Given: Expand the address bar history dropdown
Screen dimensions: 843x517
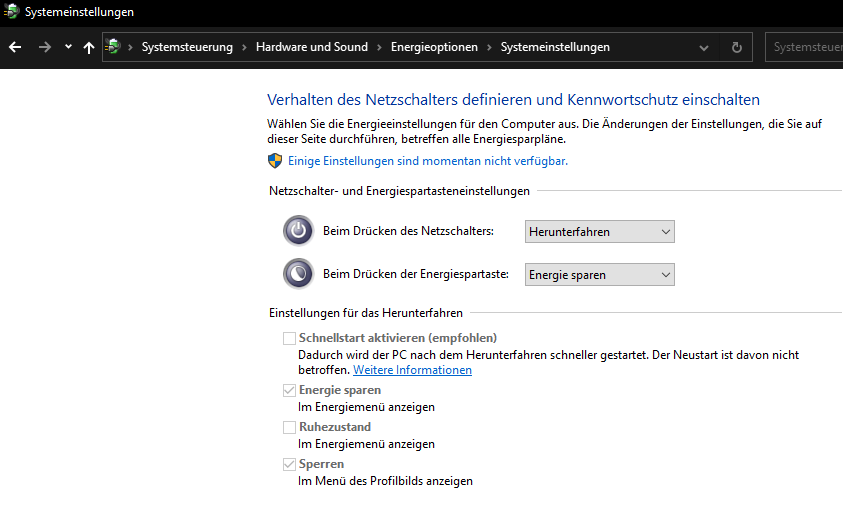Looking at the screenshot, I should pyautogui.click(x=705, y=47).
